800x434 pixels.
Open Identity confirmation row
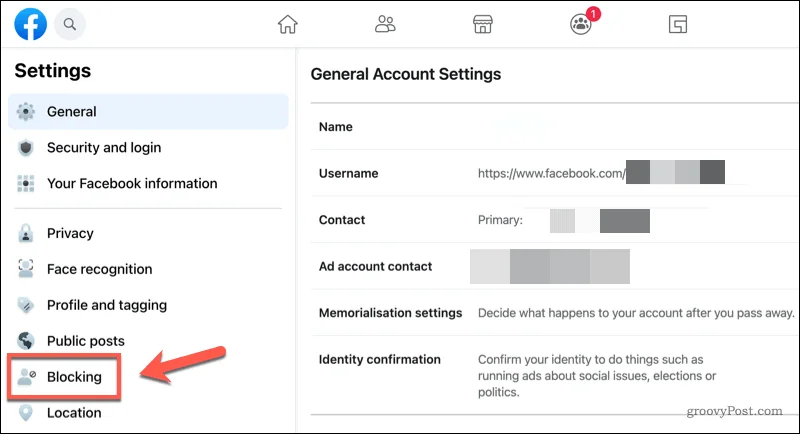pyautogui.click(x=555, y=375)
